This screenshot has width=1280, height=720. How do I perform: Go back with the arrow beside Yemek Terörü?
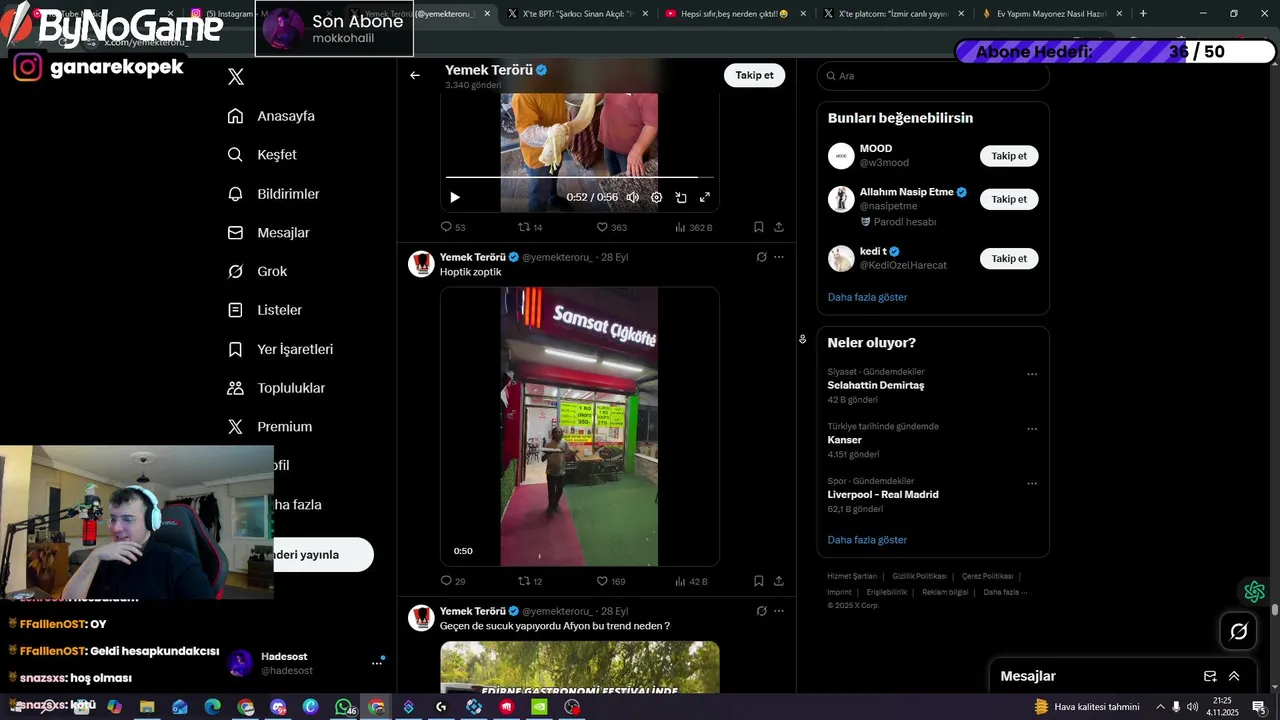pos(415,75)
